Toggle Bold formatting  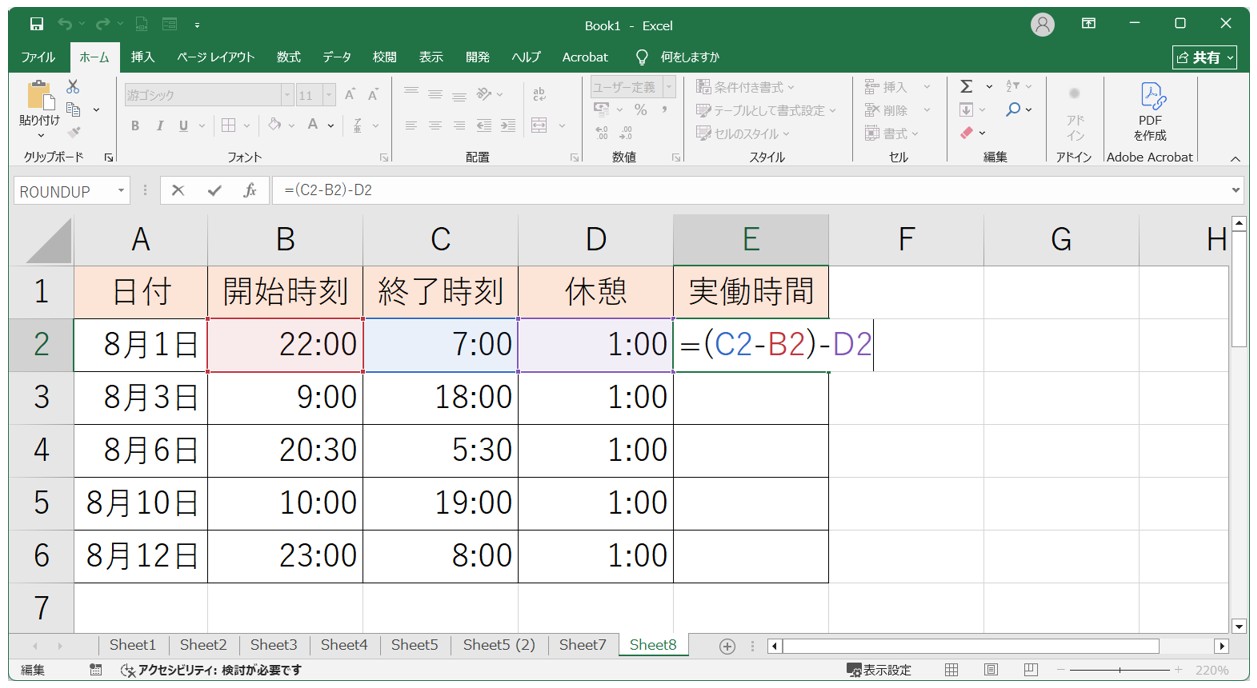[x=135, y=125]
